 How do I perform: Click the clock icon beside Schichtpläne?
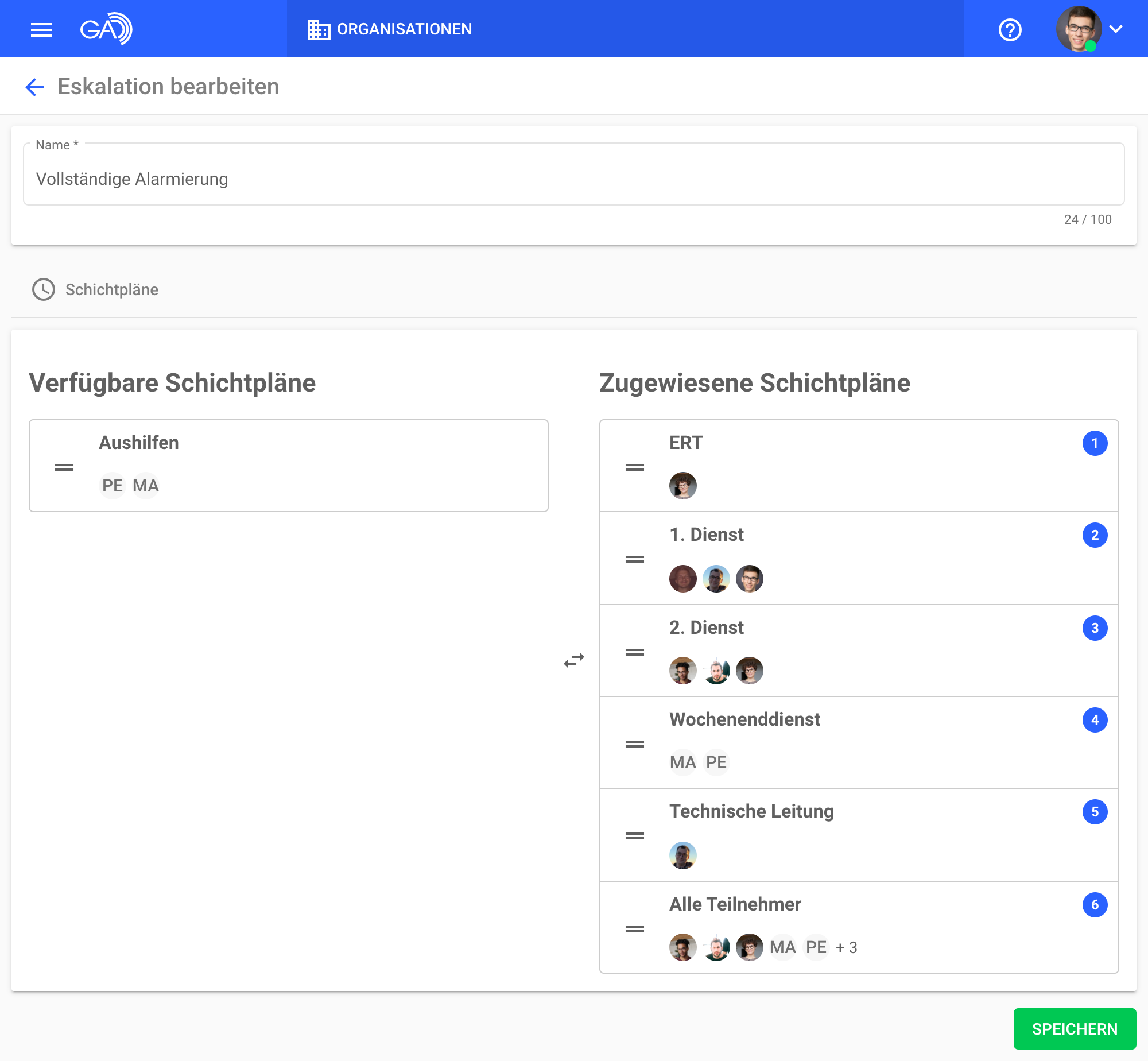pyautogui.click(x=44, y=289)
